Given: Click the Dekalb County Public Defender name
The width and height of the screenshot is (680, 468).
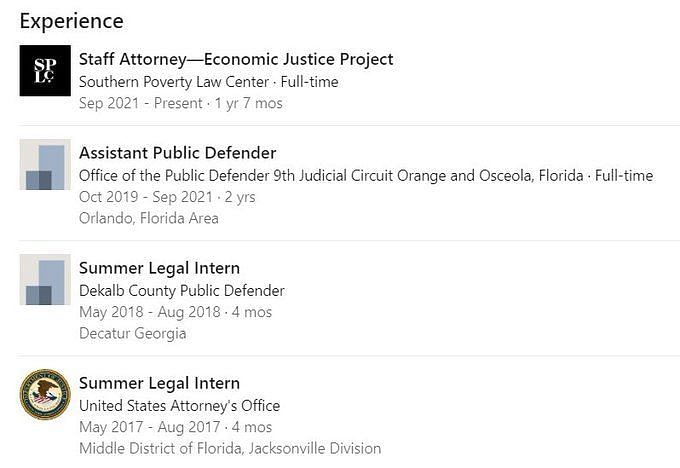Looking at the screenshot, I should pyautogui.click(x=182, y=291).
